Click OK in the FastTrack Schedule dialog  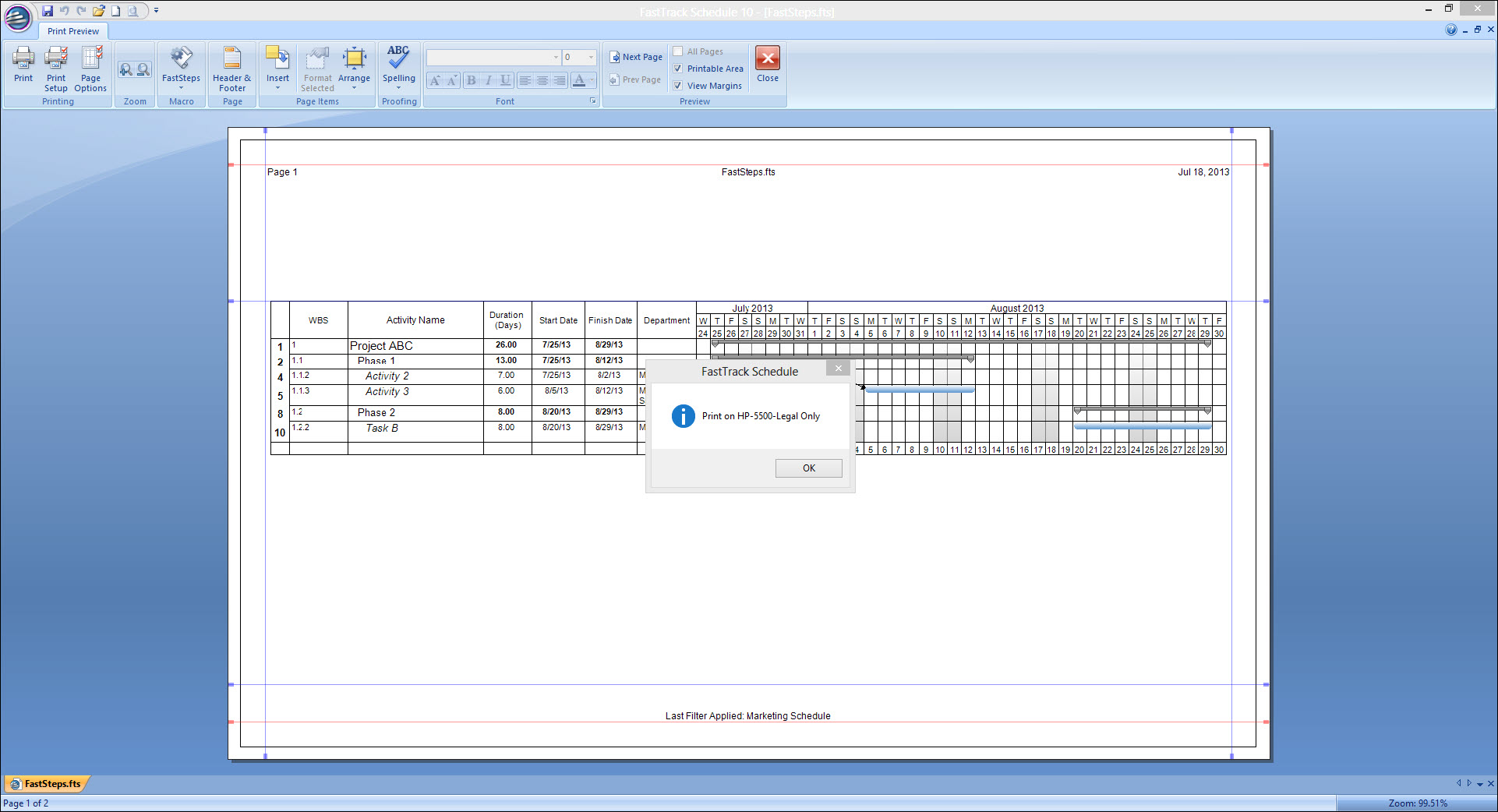click(808, 468)
